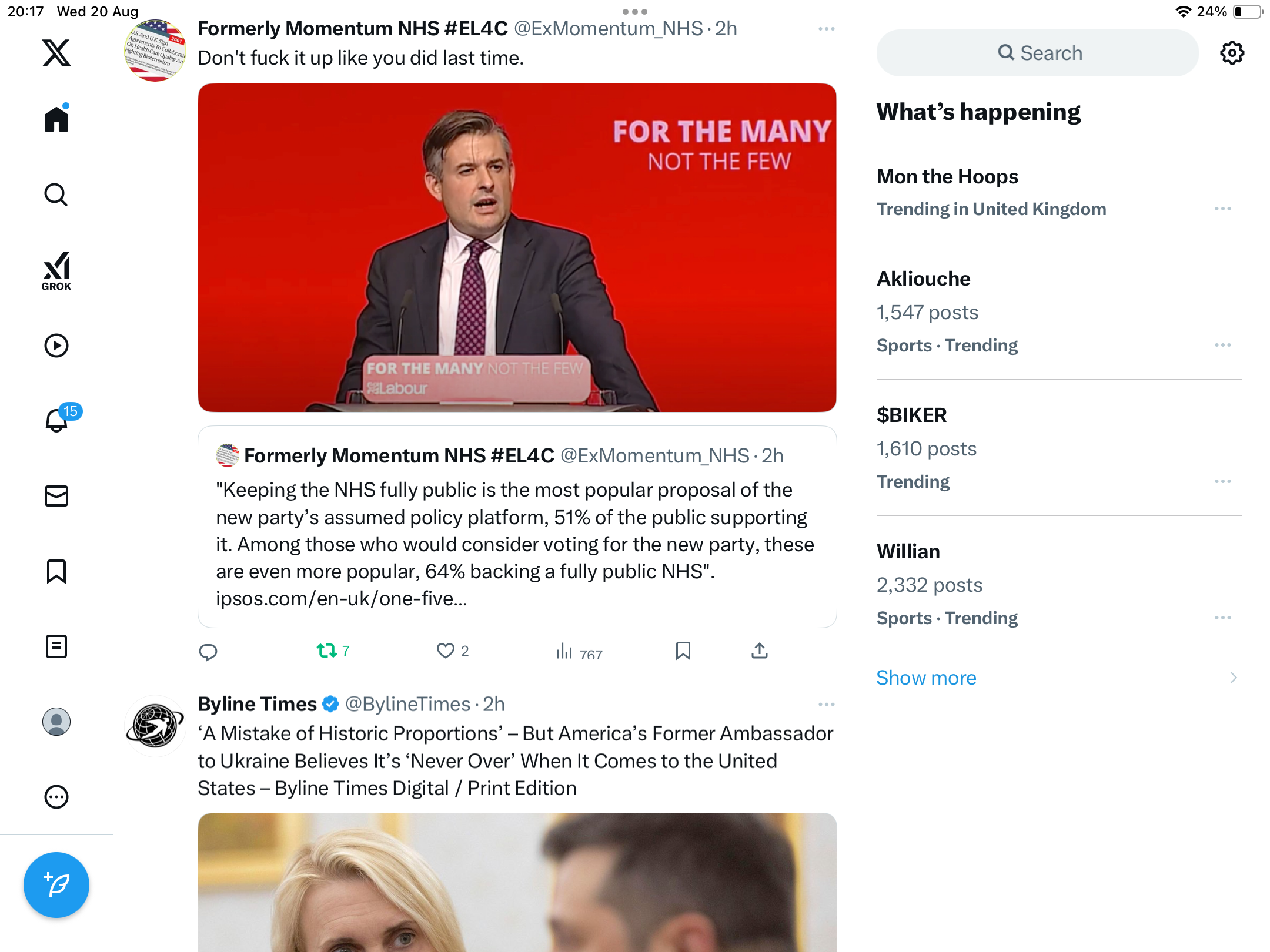Undo repost on the NHS post
The width and height of the screenshot is (1270, 952).
click(x=327, y=651)
